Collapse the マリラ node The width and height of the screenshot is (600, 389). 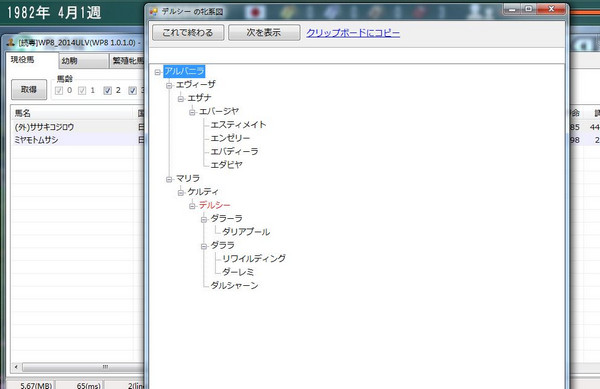click(x=169, y=179)
